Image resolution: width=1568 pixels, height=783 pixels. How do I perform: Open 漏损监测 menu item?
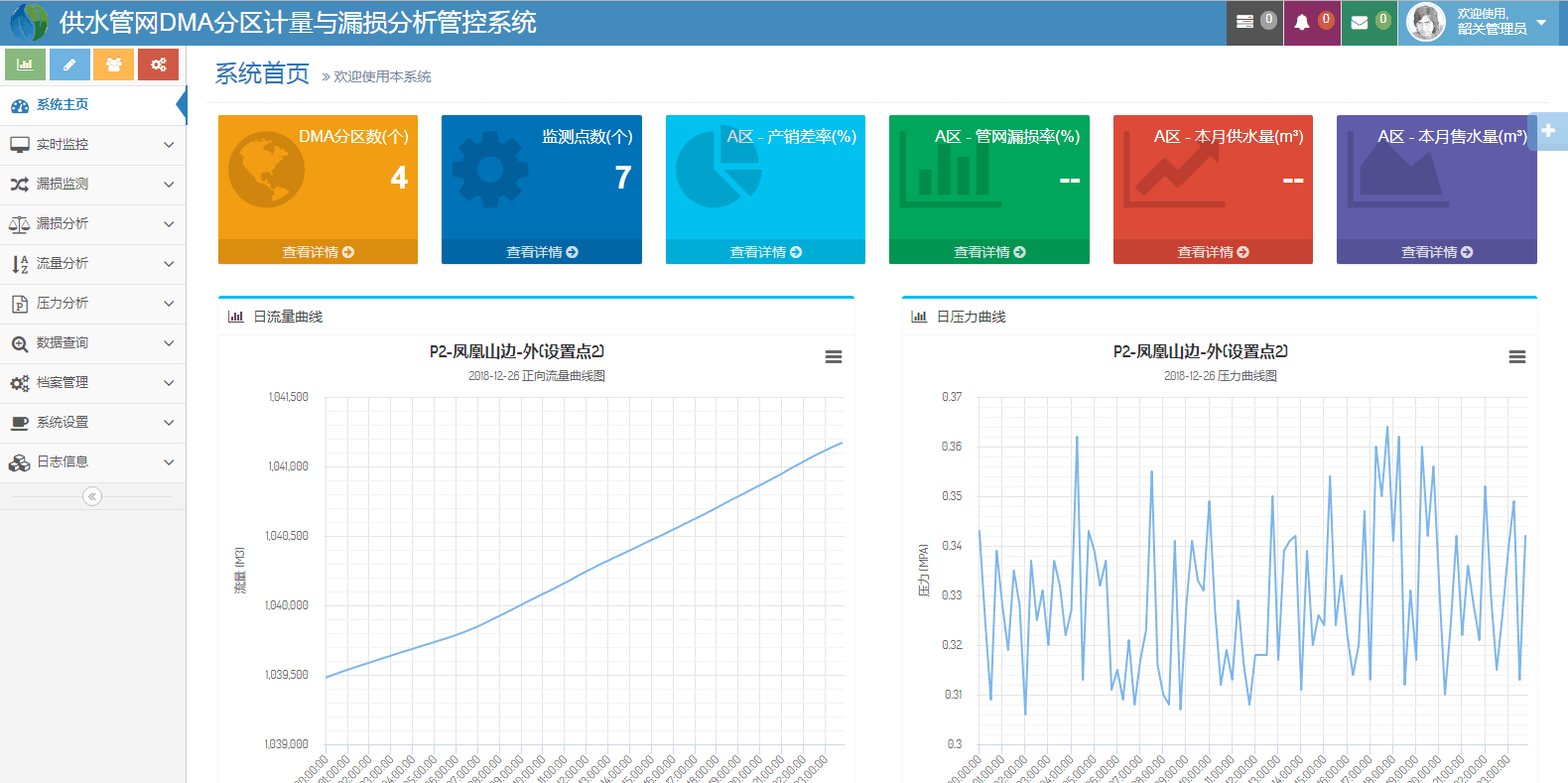[93, 185]
